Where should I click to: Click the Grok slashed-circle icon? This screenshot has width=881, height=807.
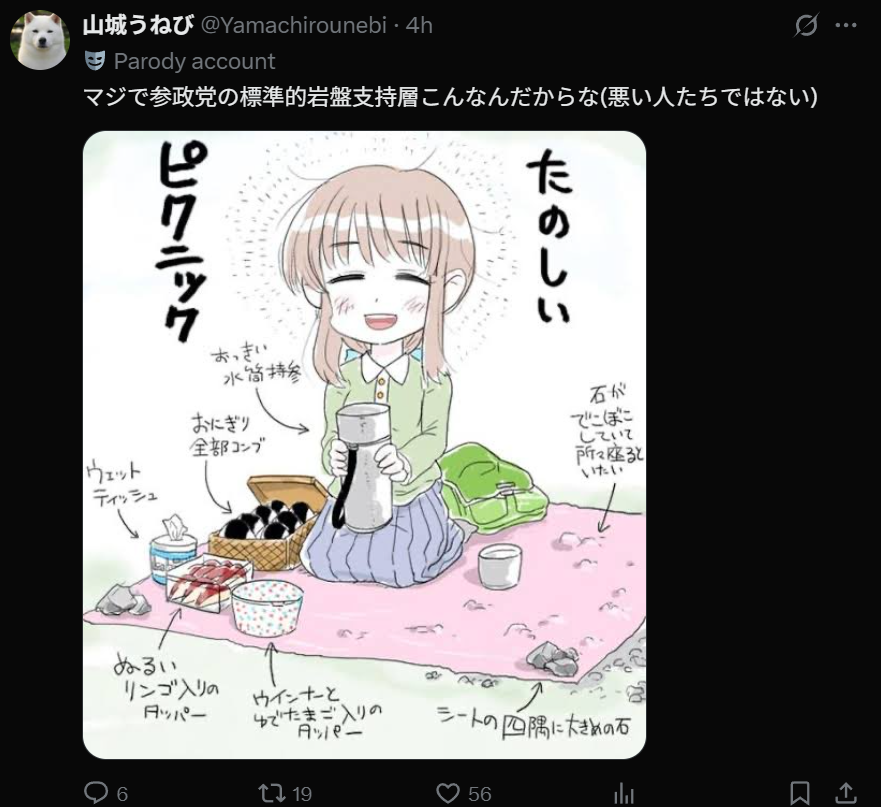[x=806, y=25]
